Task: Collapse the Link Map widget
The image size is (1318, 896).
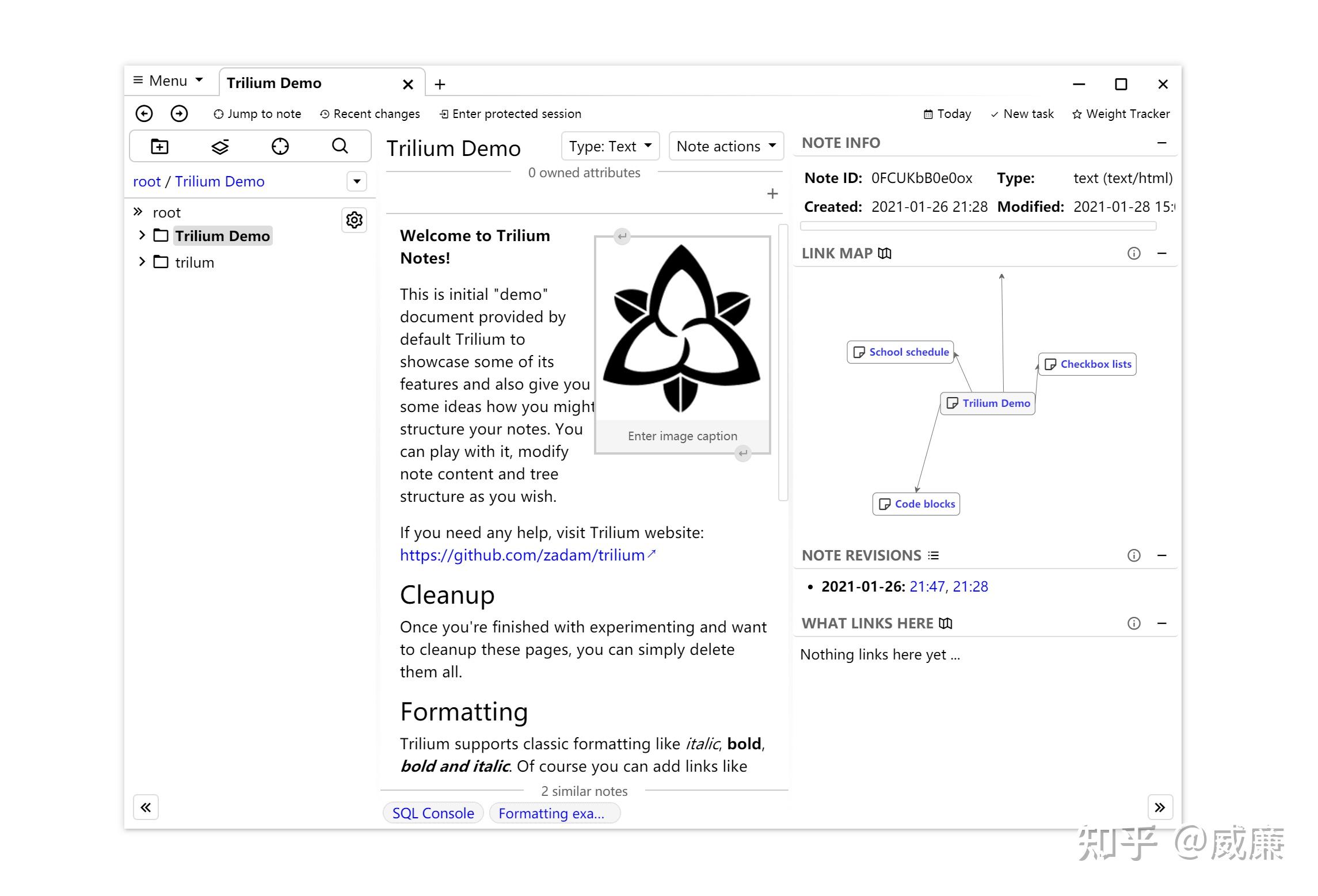Action: tap(1162, 253)
